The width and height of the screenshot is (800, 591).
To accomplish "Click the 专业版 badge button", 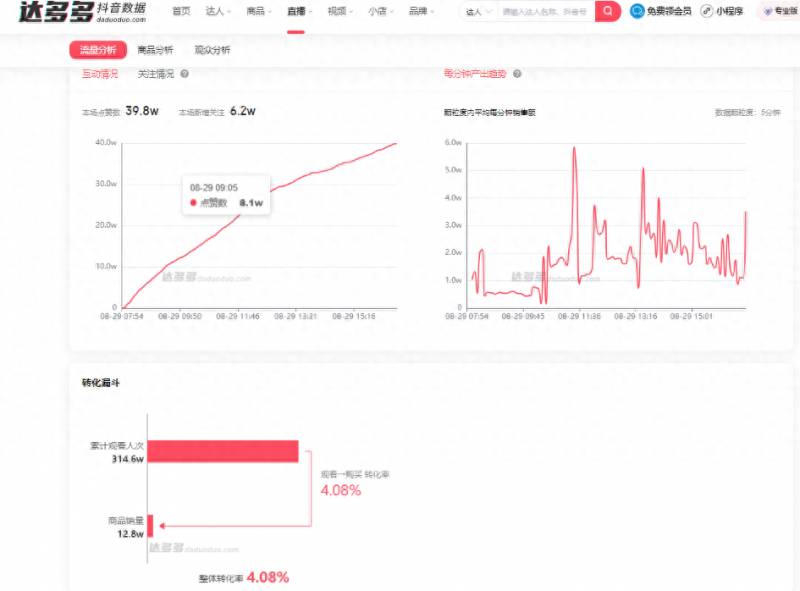I will click(x=780, y=11).
